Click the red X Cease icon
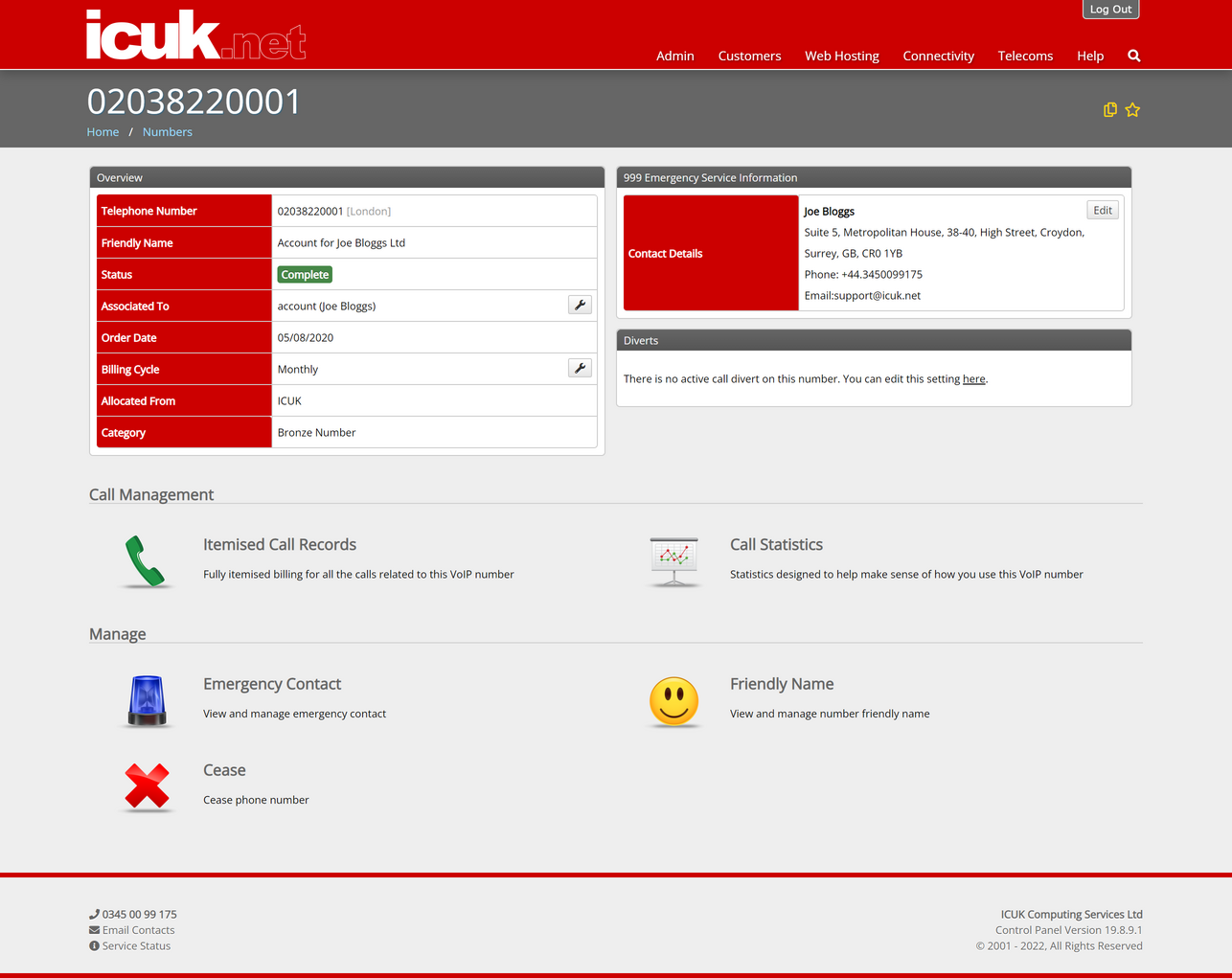This screenshot has height=978, width=1232. tap(147, 787)
